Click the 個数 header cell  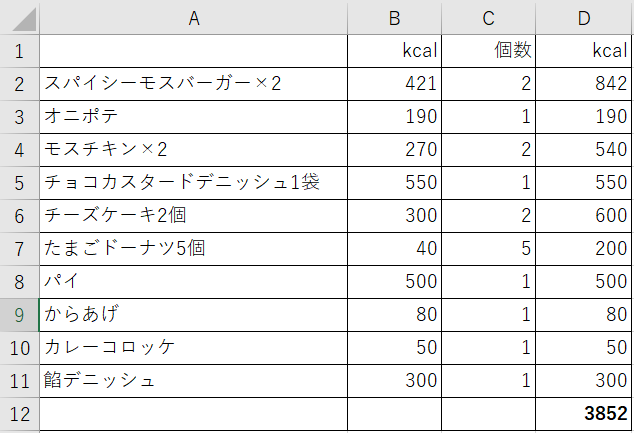pyautogui.click(x=488, y=51)
